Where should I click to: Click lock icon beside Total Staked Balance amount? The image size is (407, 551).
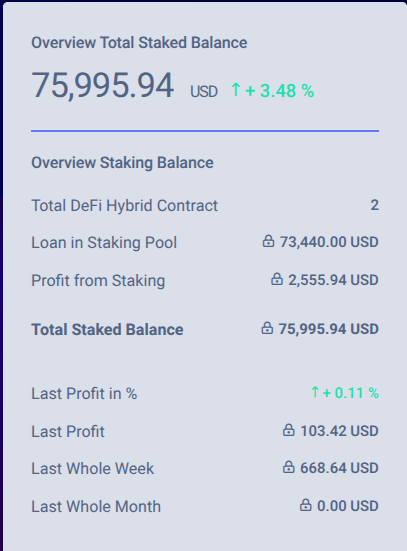[267, 328]
